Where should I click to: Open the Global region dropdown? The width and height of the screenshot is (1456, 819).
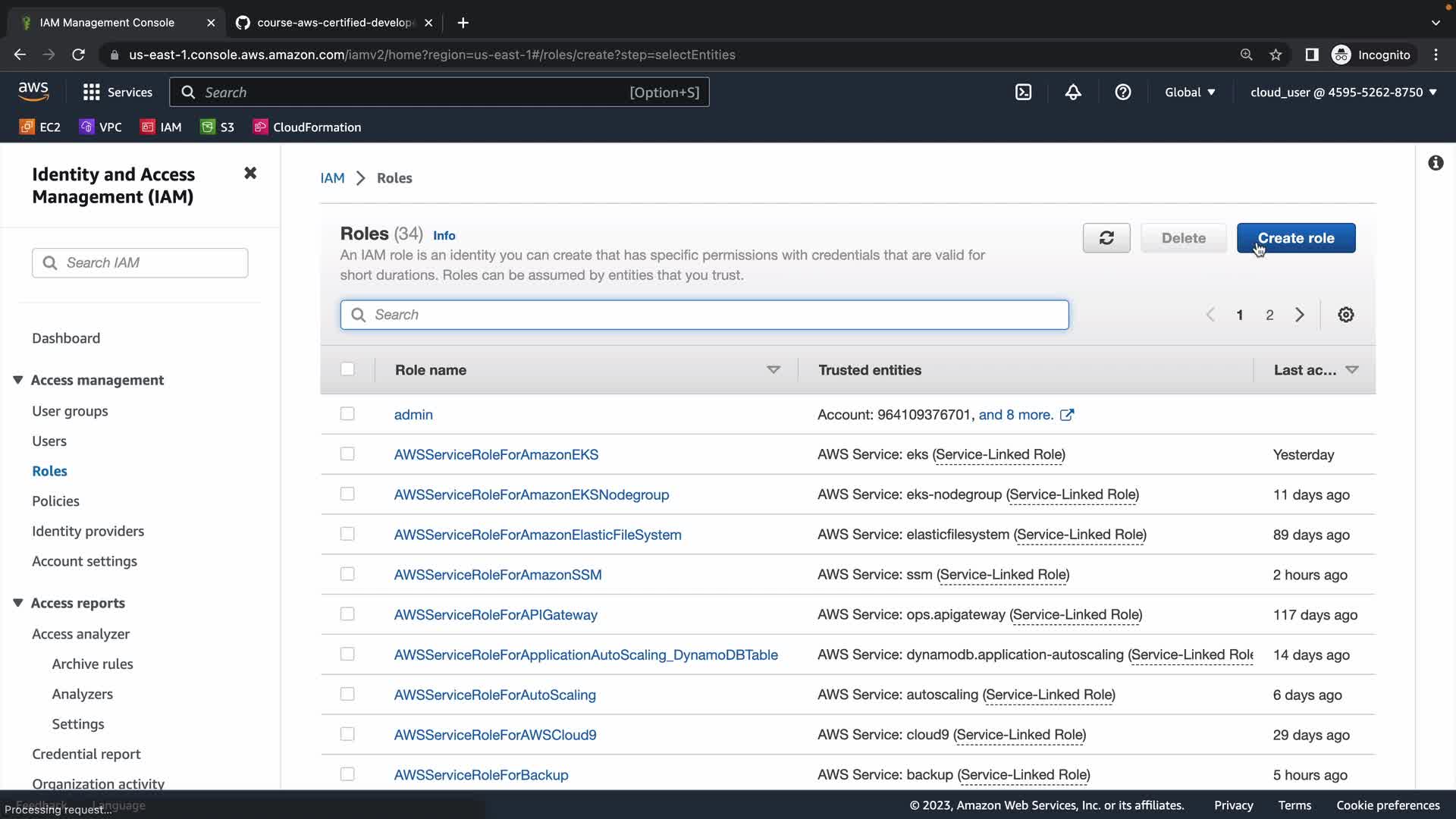tap(1190, 93)
